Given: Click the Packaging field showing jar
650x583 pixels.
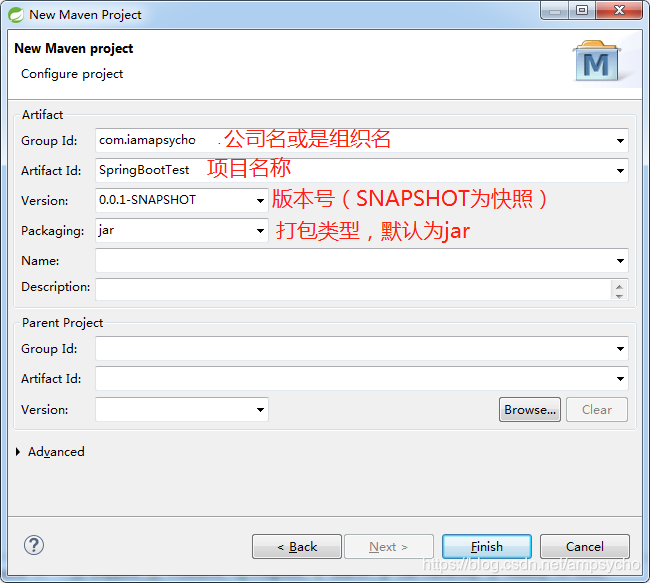Looking at the screenshot, I should tap(182, 231).
